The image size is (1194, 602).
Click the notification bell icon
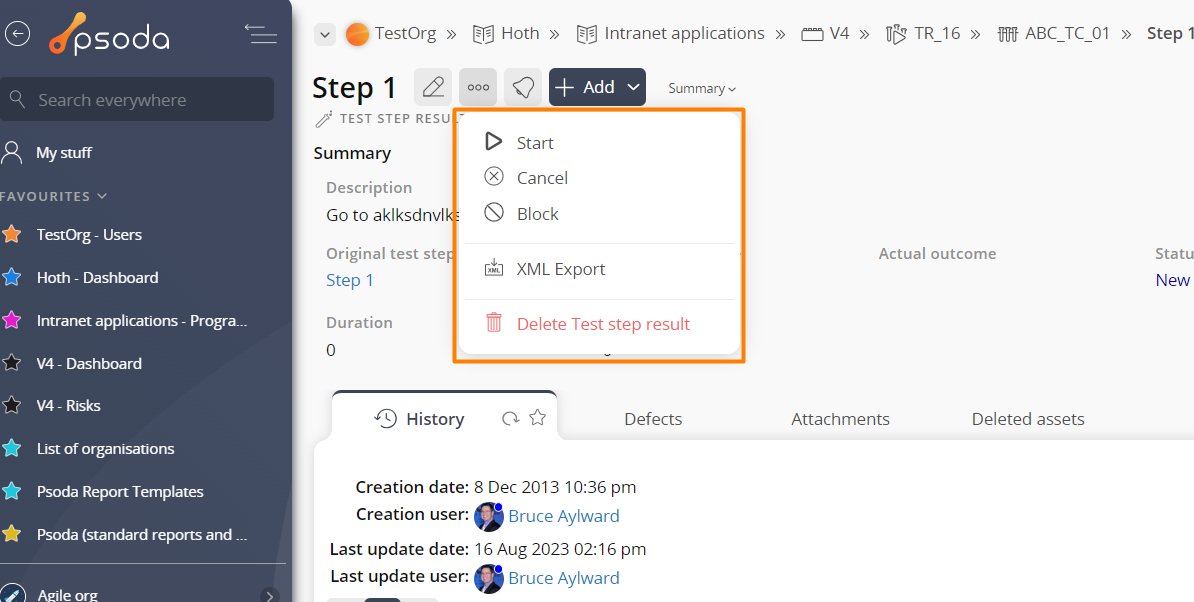coord(523,87)
